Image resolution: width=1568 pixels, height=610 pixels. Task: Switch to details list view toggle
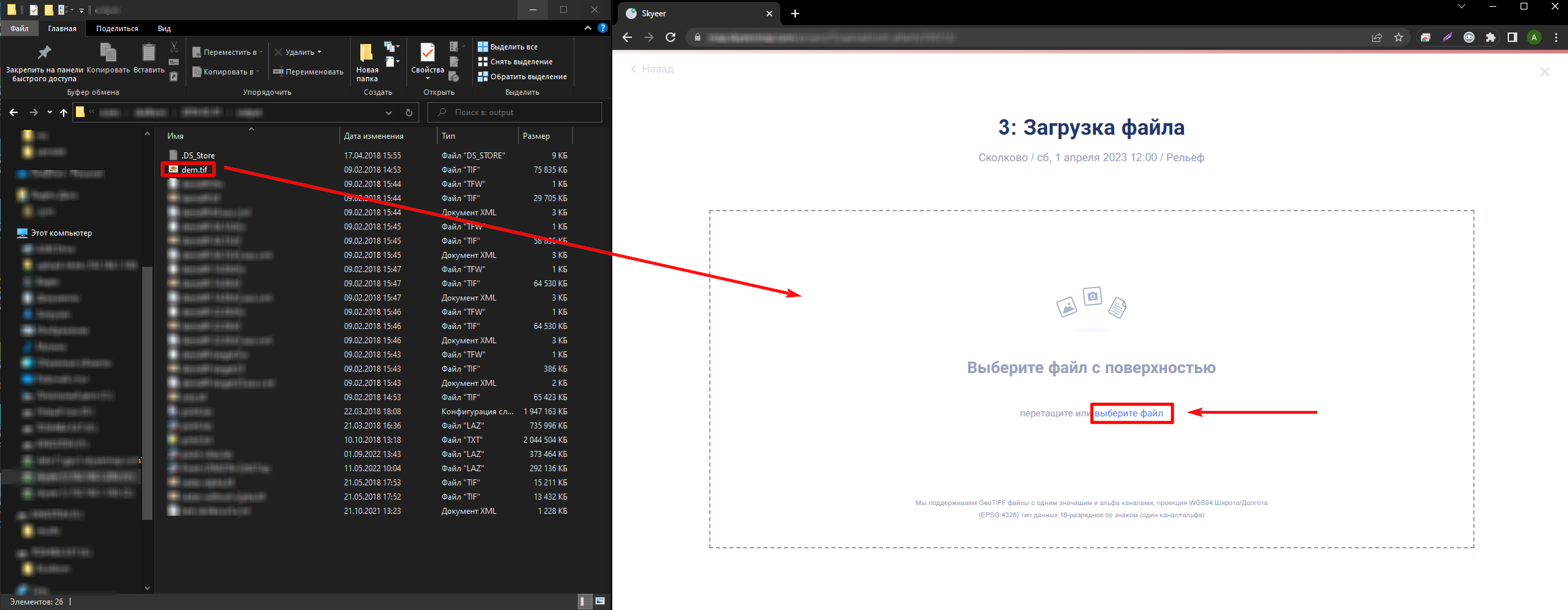tap(584, 601)
